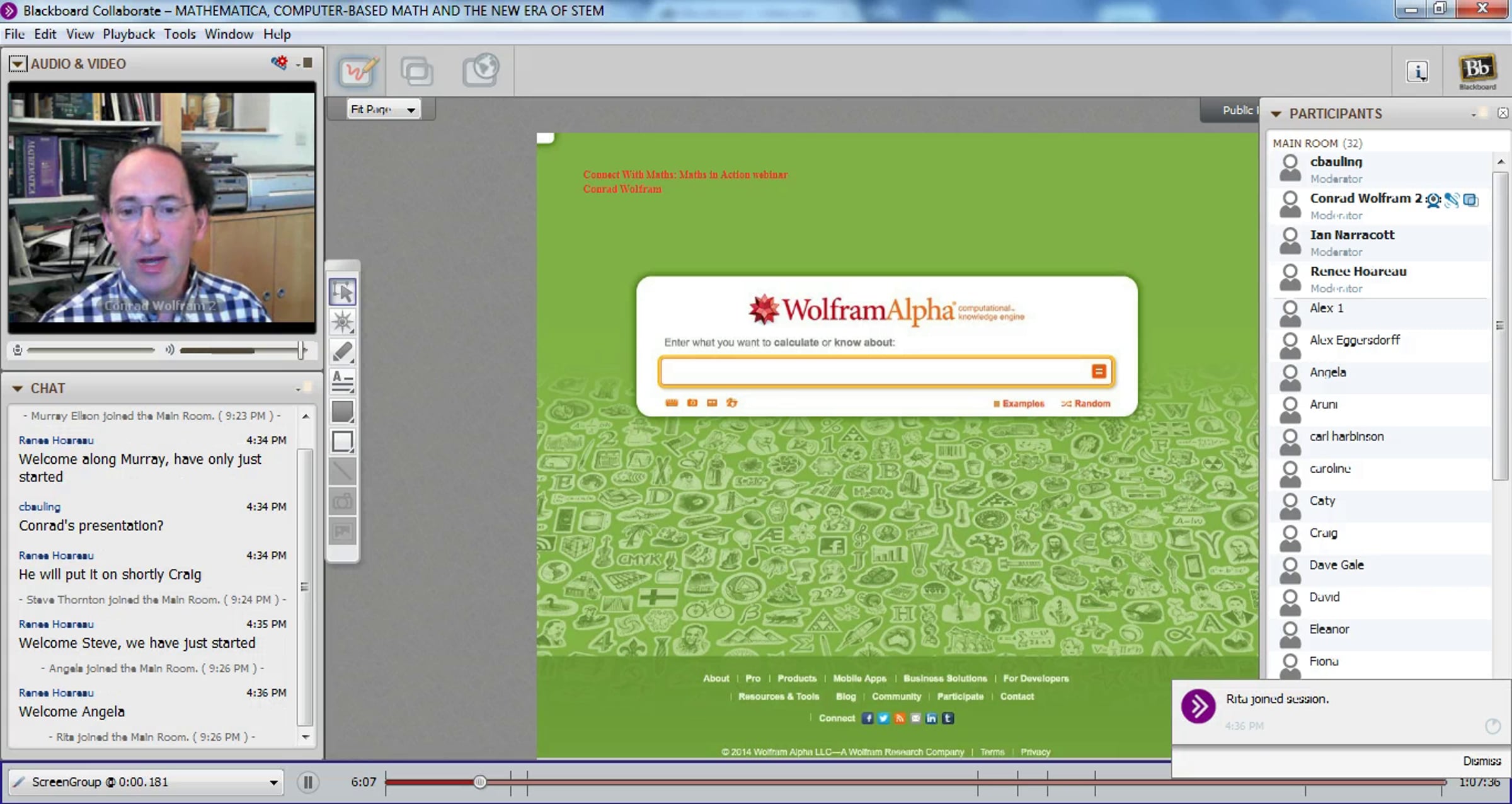The image size is (1512, 804).
Task: Click the Examples link on WolframAlpha
Action: pos(1019,403)
